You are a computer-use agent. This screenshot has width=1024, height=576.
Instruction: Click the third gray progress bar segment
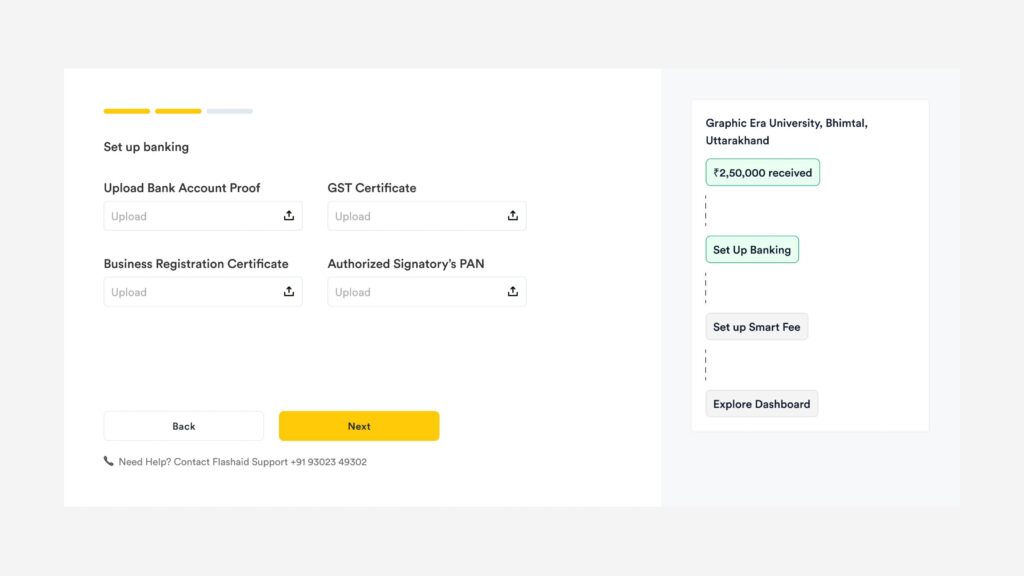click(229, 111)
